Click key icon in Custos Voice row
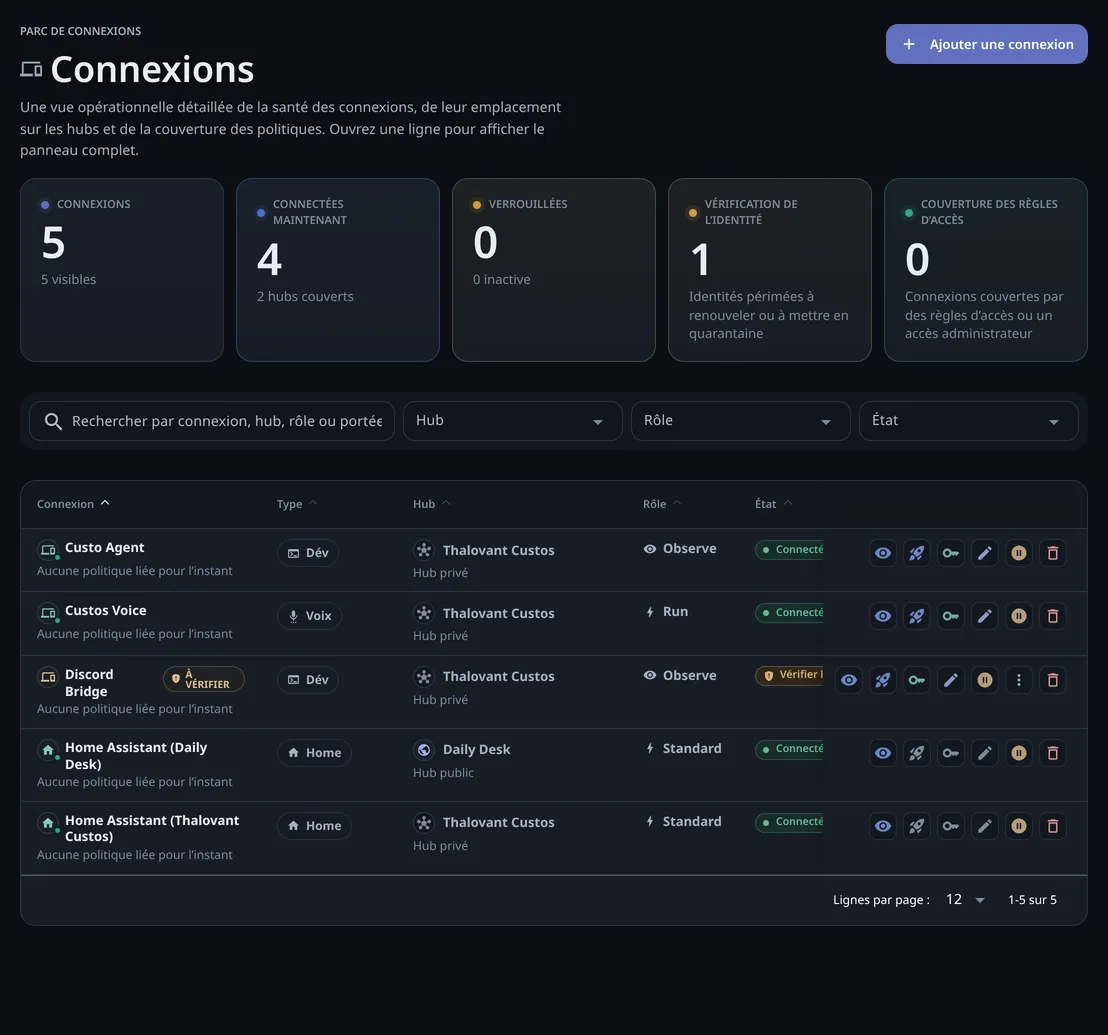 [950, 616]
